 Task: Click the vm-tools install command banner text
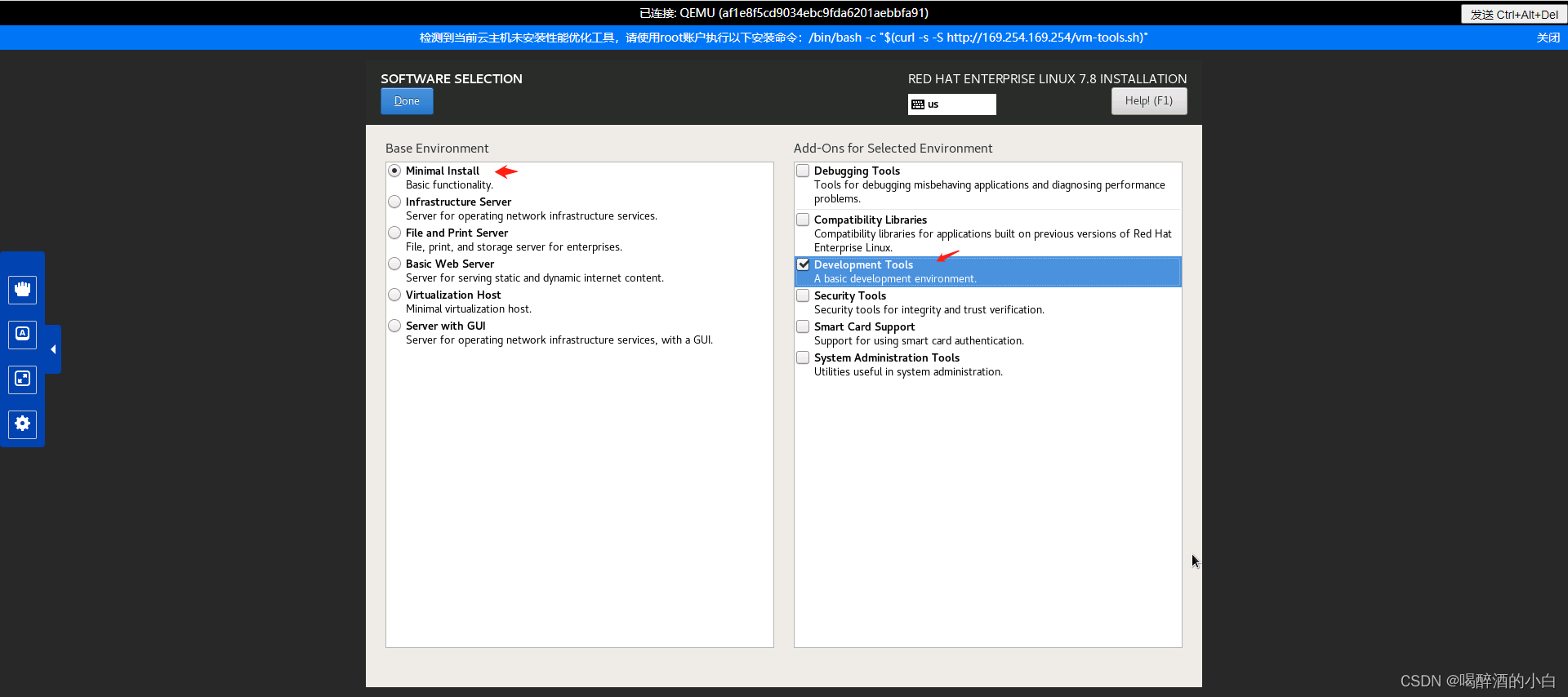pos(784,38)
